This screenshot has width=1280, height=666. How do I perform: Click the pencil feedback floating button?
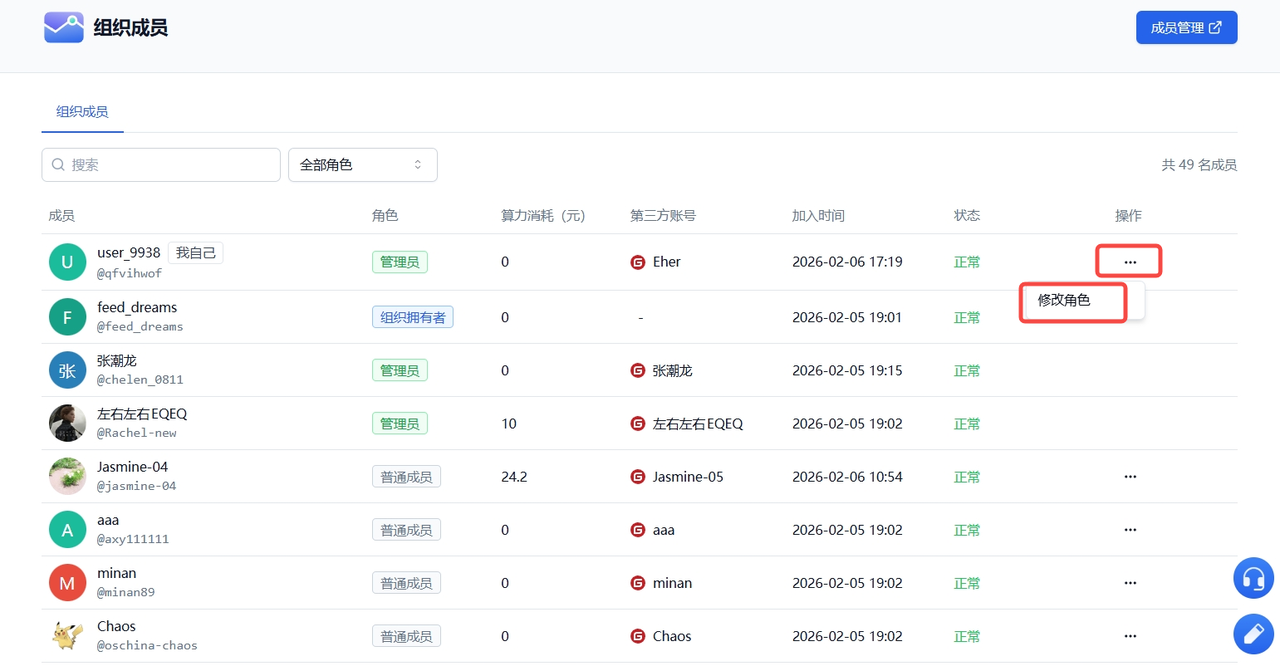coord(1253,633)
